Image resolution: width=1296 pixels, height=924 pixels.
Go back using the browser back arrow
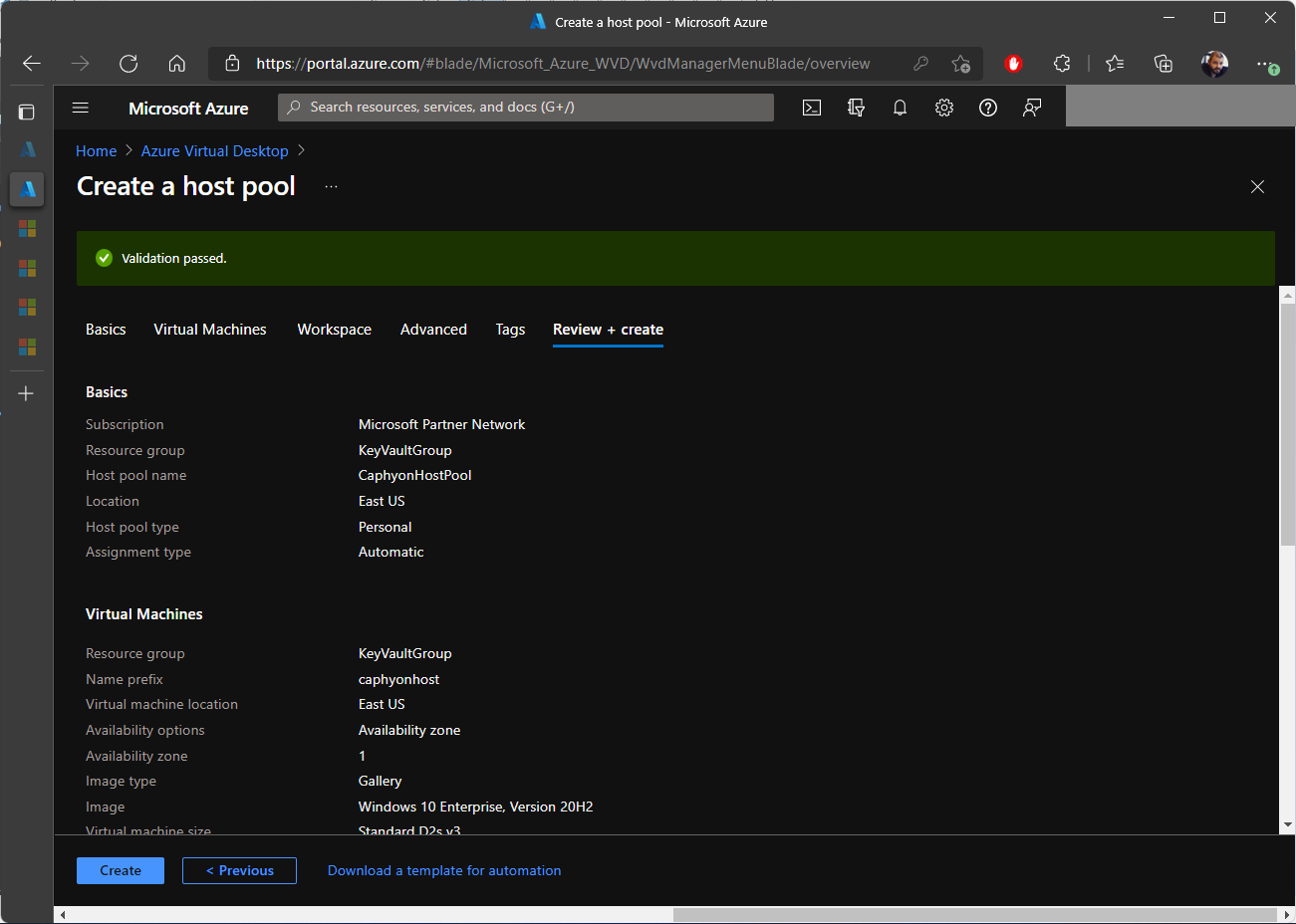click(x=32, y=64)
